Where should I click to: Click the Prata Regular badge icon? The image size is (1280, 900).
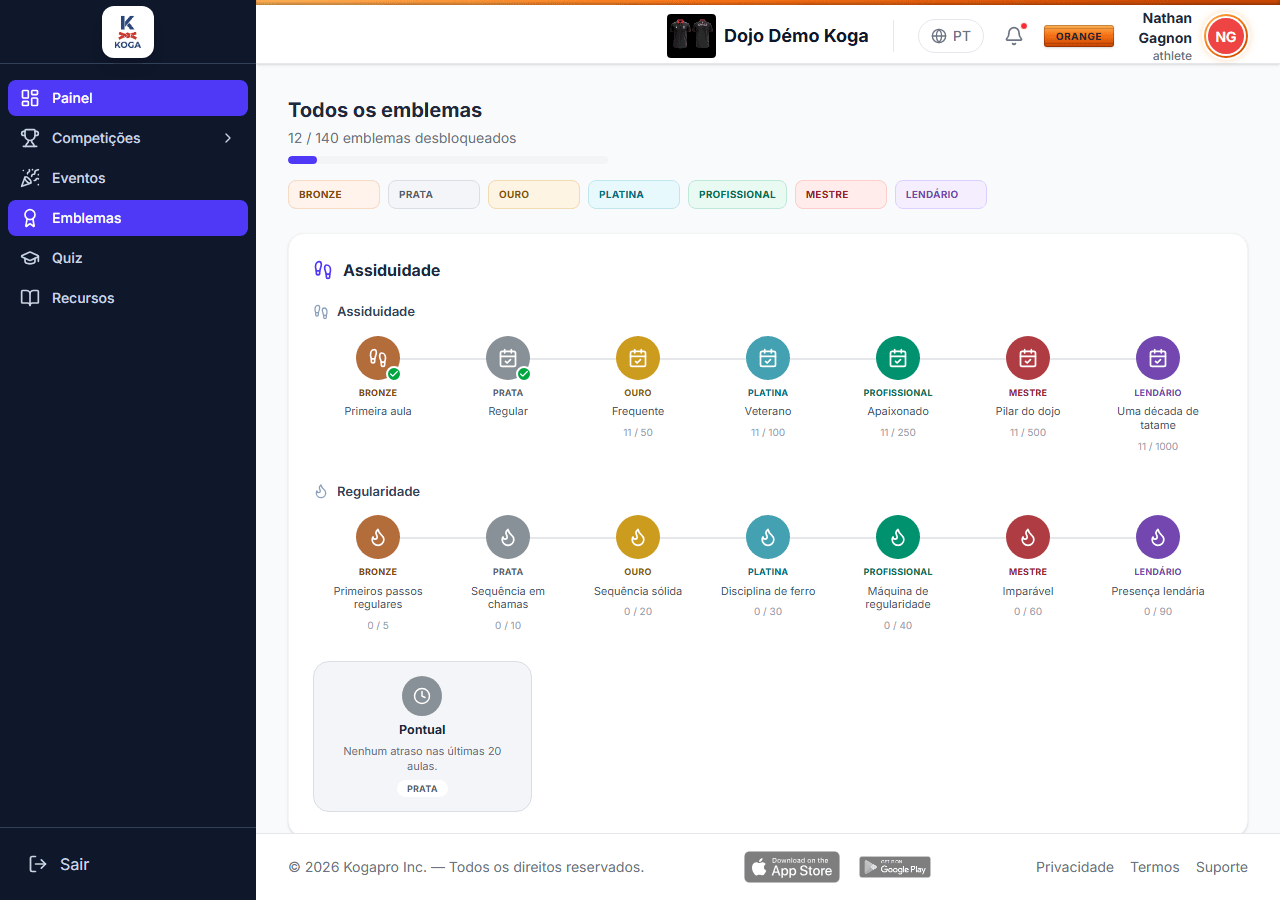click(508, 358)
